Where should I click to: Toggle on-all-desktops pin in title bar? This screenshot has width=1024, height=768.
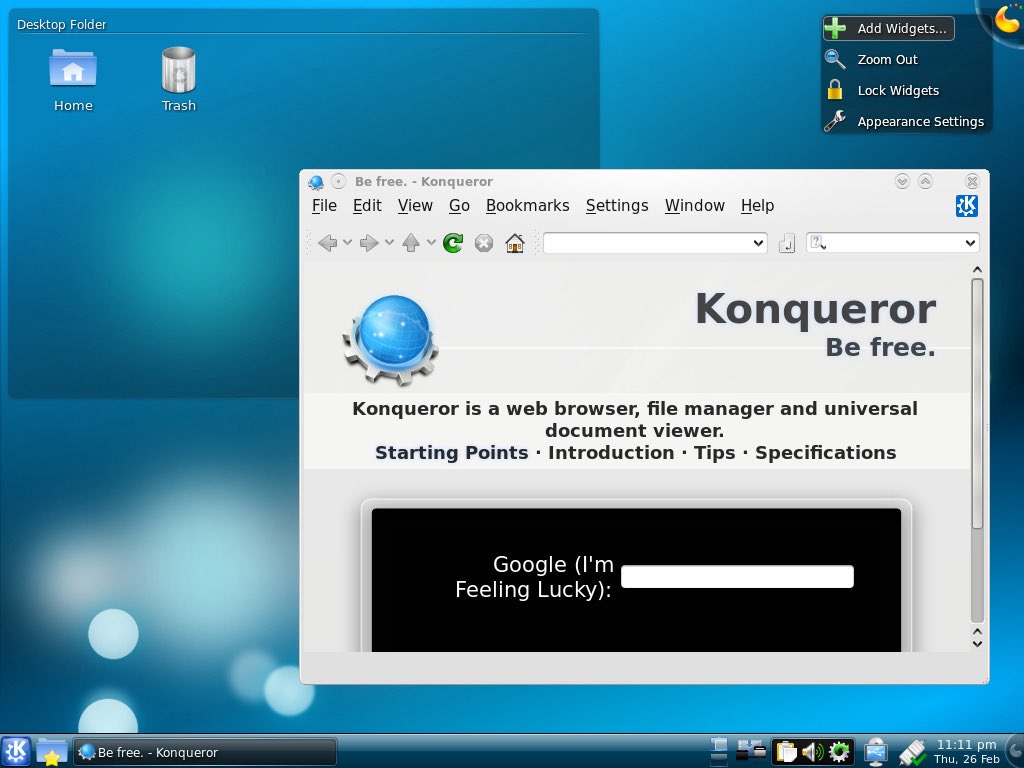pos(338,182)
